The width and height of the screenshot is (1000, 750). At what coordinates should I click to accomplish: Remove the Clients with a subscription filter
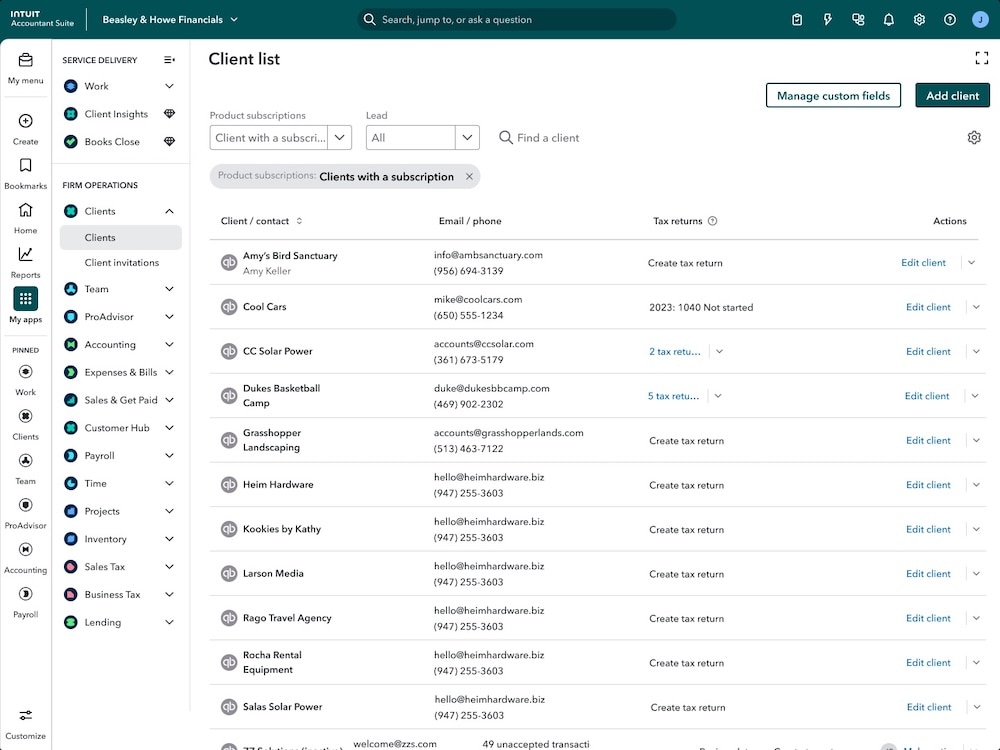466,175
